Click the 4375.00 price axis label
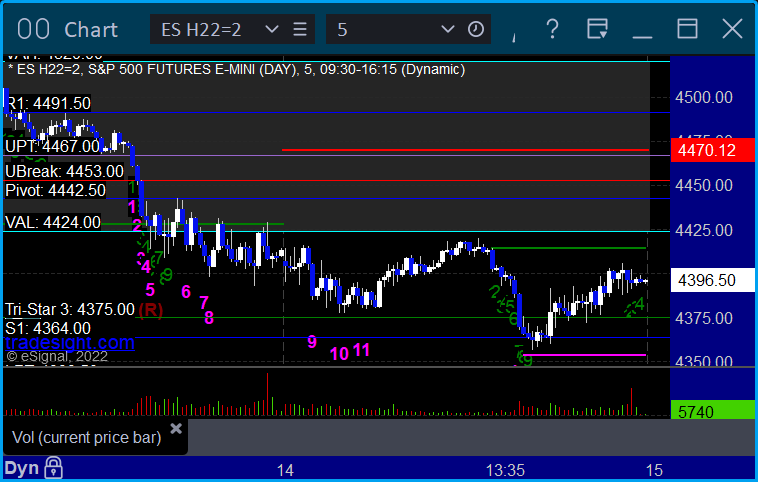Image resolution: width=758 pixels, height=482 pixels. tap(704, 318)
